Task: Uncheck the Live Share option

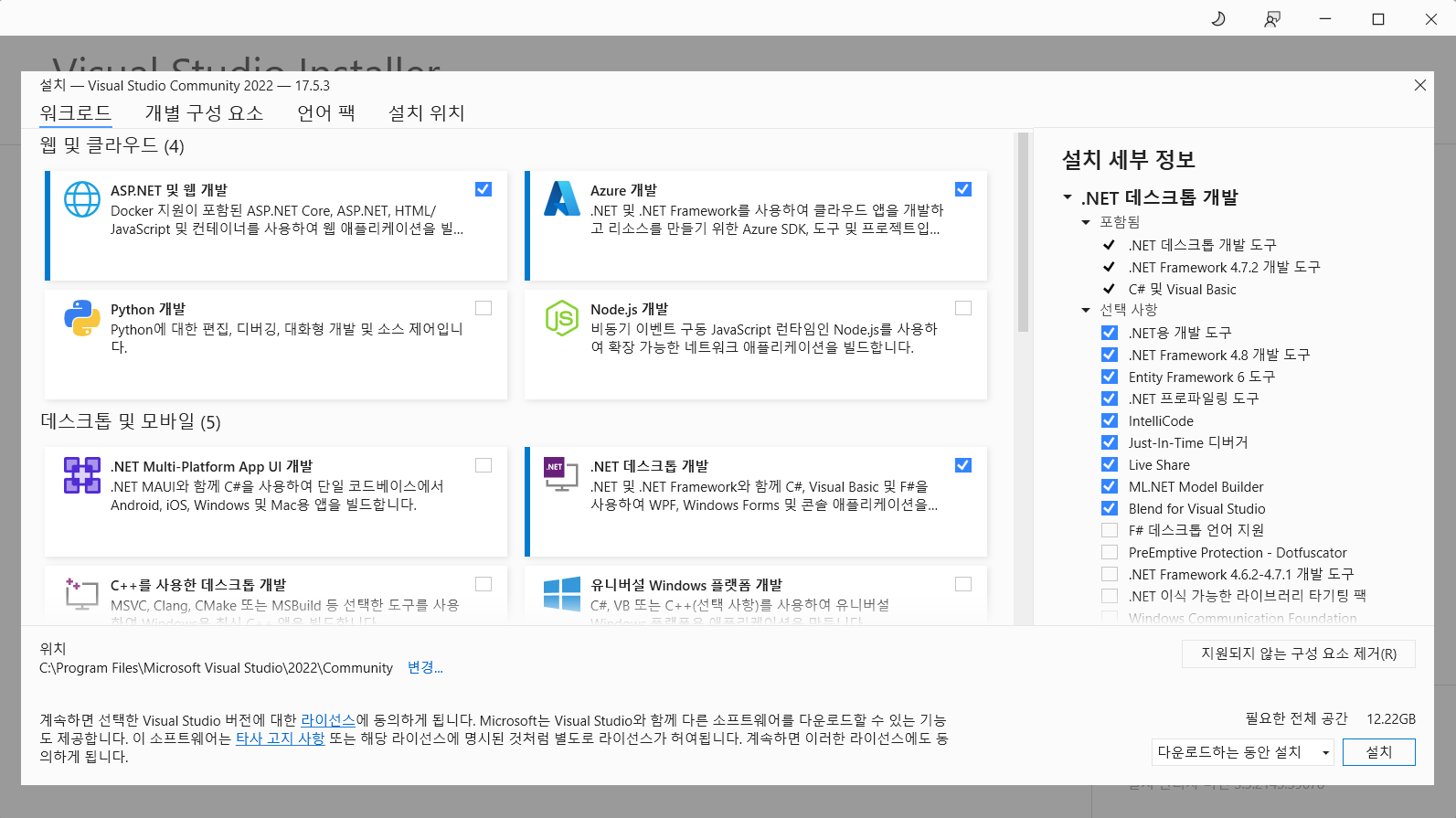Action: pyautogui.click(x=1110, y=464)
